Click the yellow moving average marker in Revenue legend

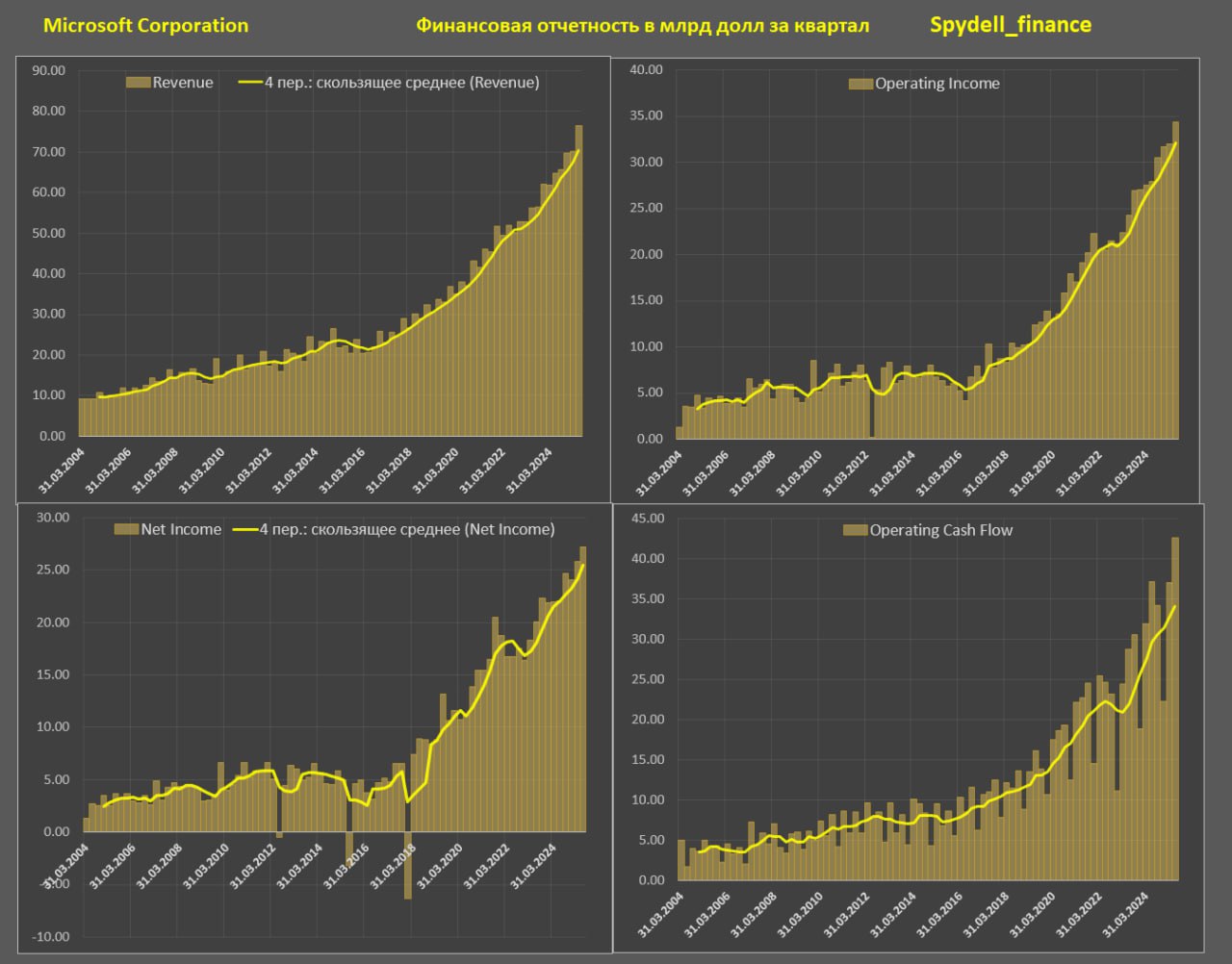[249, 83]
